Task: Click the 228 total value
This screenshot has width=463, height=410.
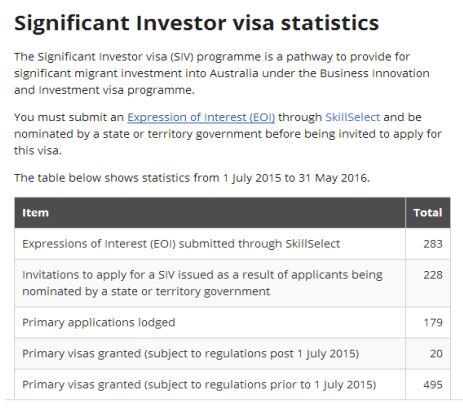Action: [x=433, y=275]
